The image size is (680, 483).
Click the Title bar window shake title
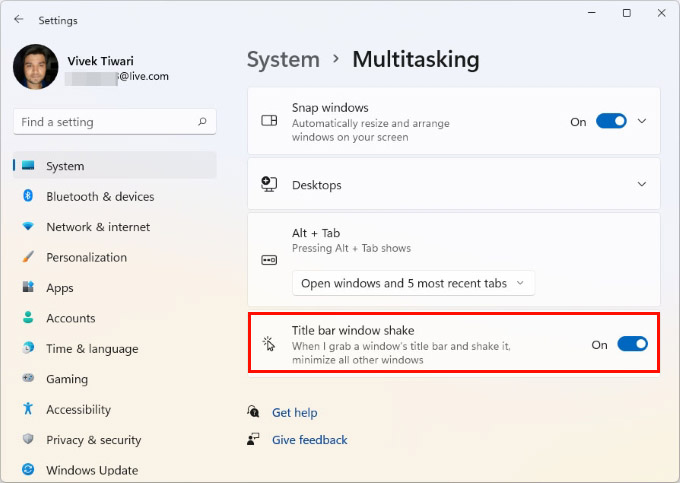coord(353,330)
